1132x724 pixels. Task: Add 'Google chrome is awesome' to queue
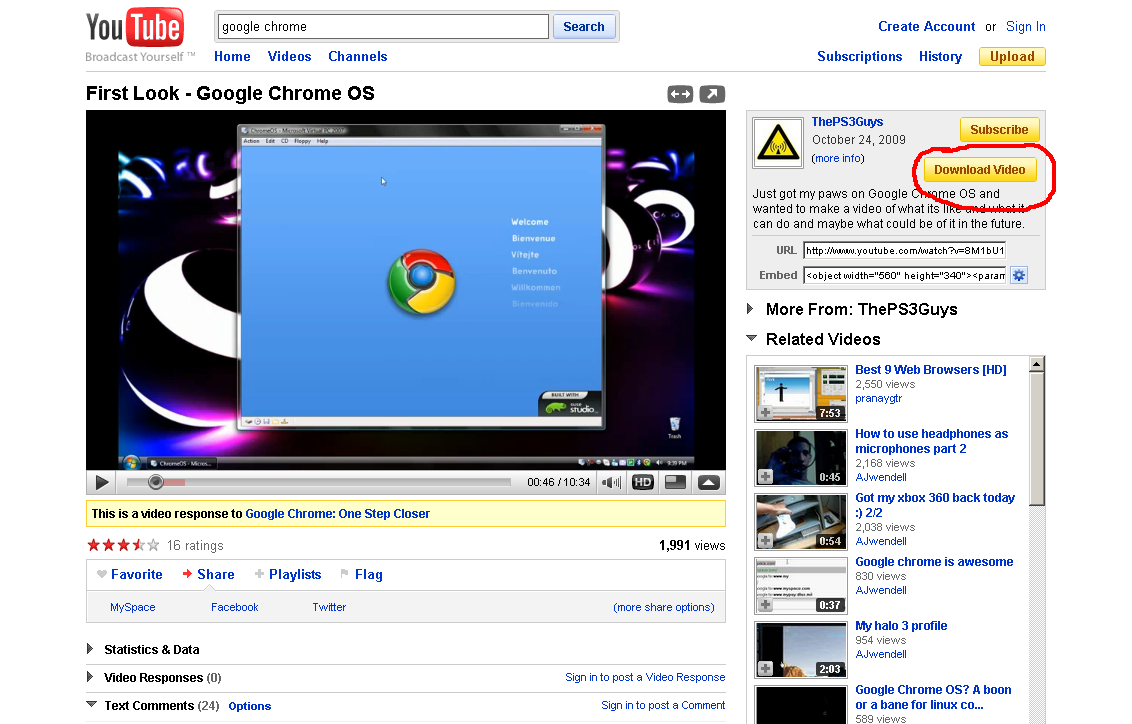coord(765,605)
